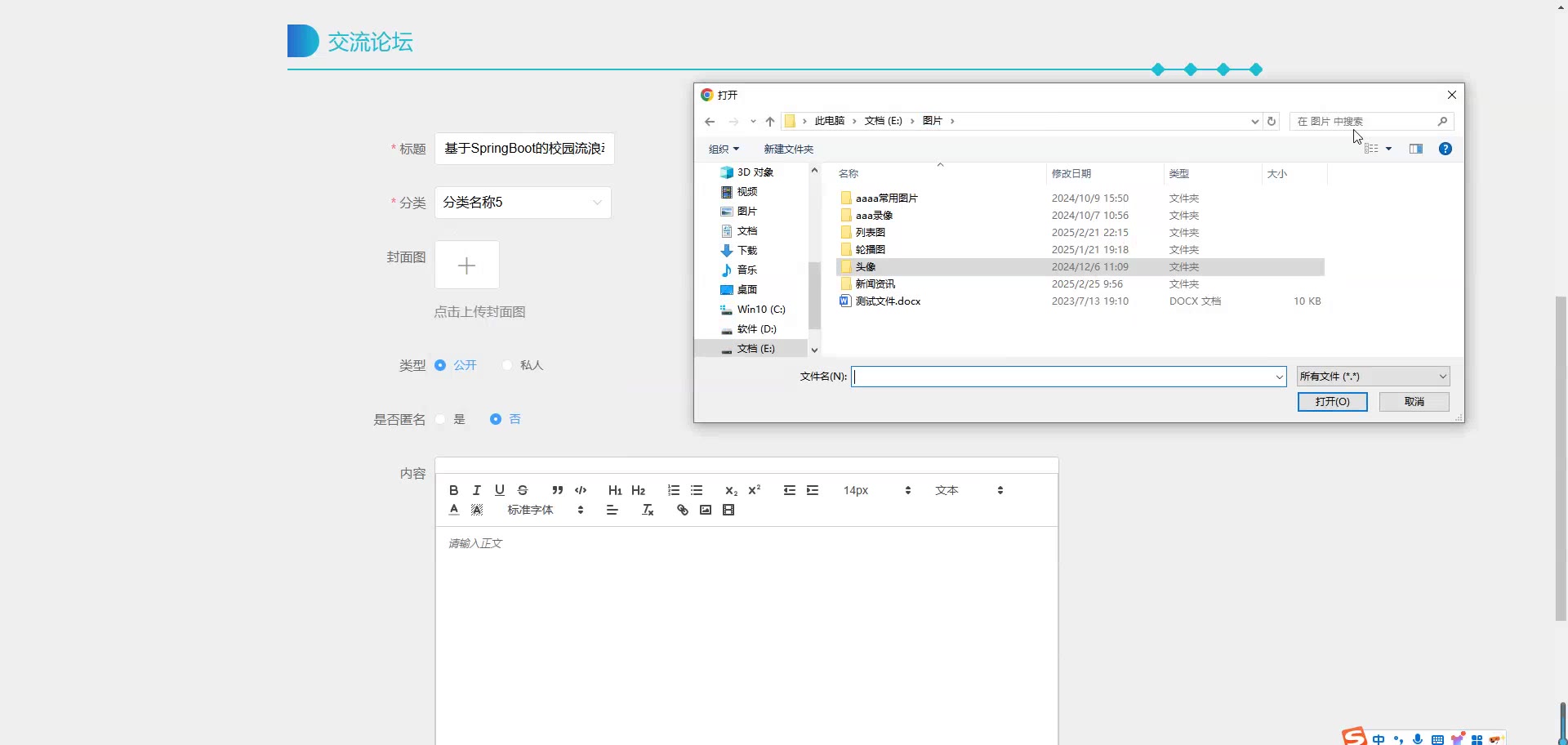Screen dimensions: 1568x745
Task: Select 是 for anonymous posting
Action: pos(441,419)
